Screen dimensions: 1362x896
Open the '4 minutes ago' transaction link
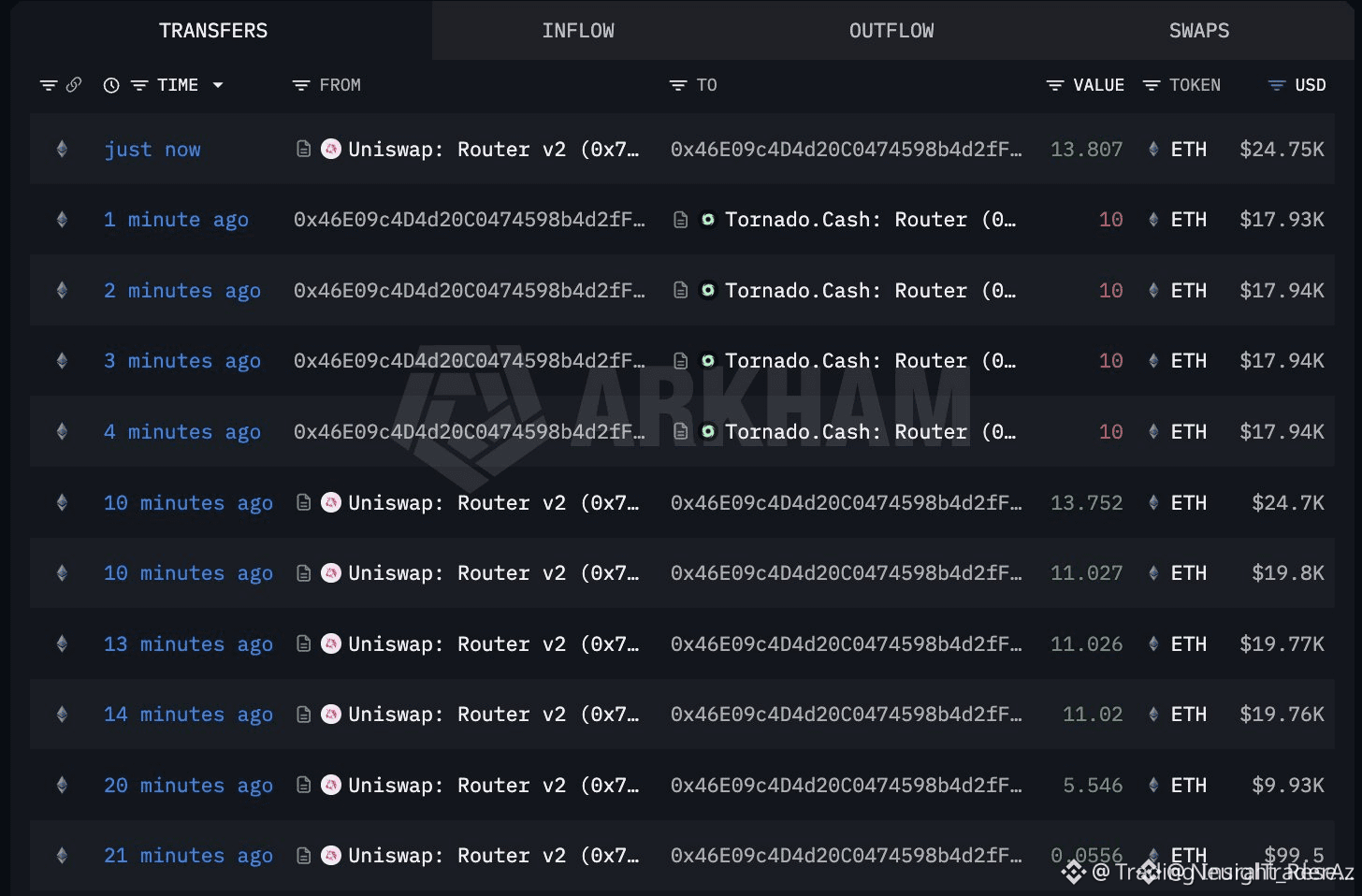[x=182, y=432]
